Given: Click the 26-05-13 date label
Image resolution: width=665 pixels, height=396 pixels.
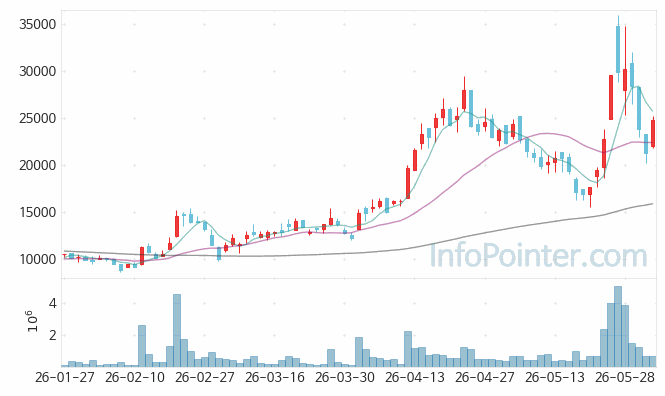Looking at the screenshot, I should tap(554, 377).
